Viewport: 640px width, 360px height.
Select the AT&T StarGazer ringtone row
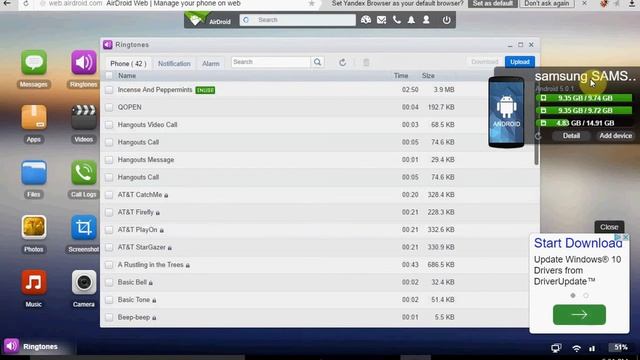click(x=319, y=247)
